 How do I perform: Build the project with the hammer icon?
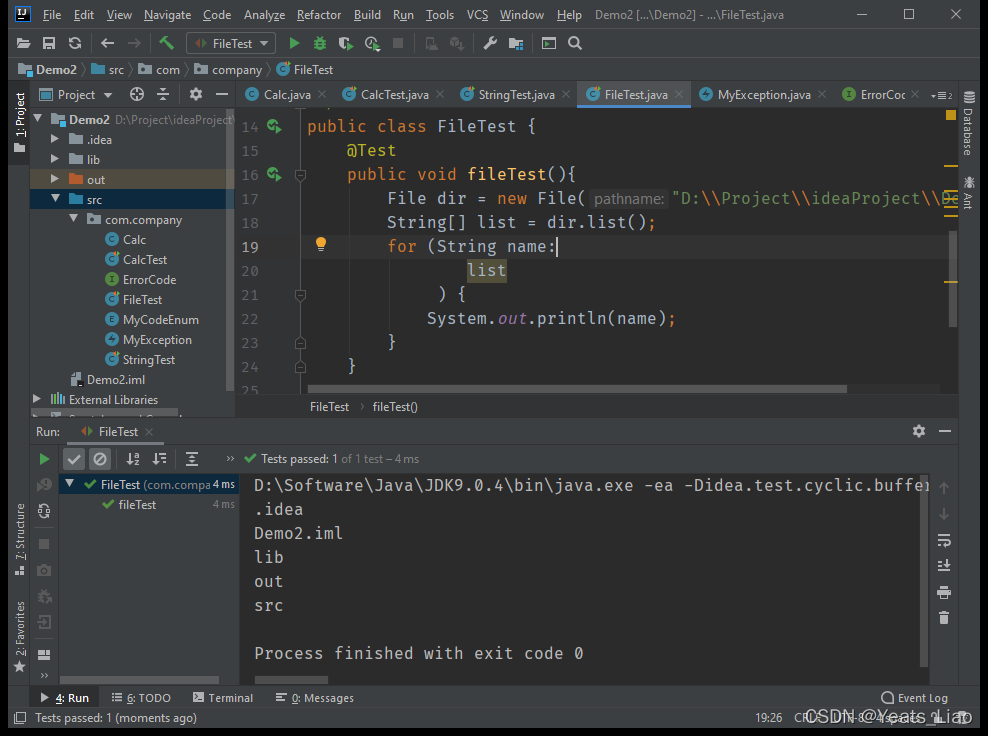pos(166,43)
